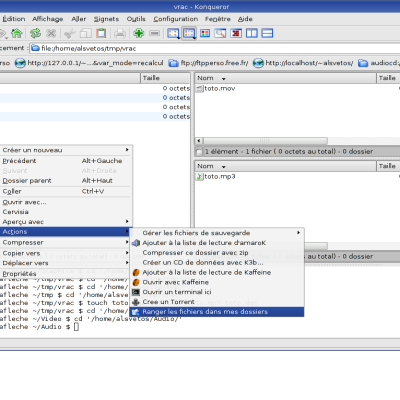Reload the current folder view
Screen dimensions: 400x400
(x=35, y=33)
